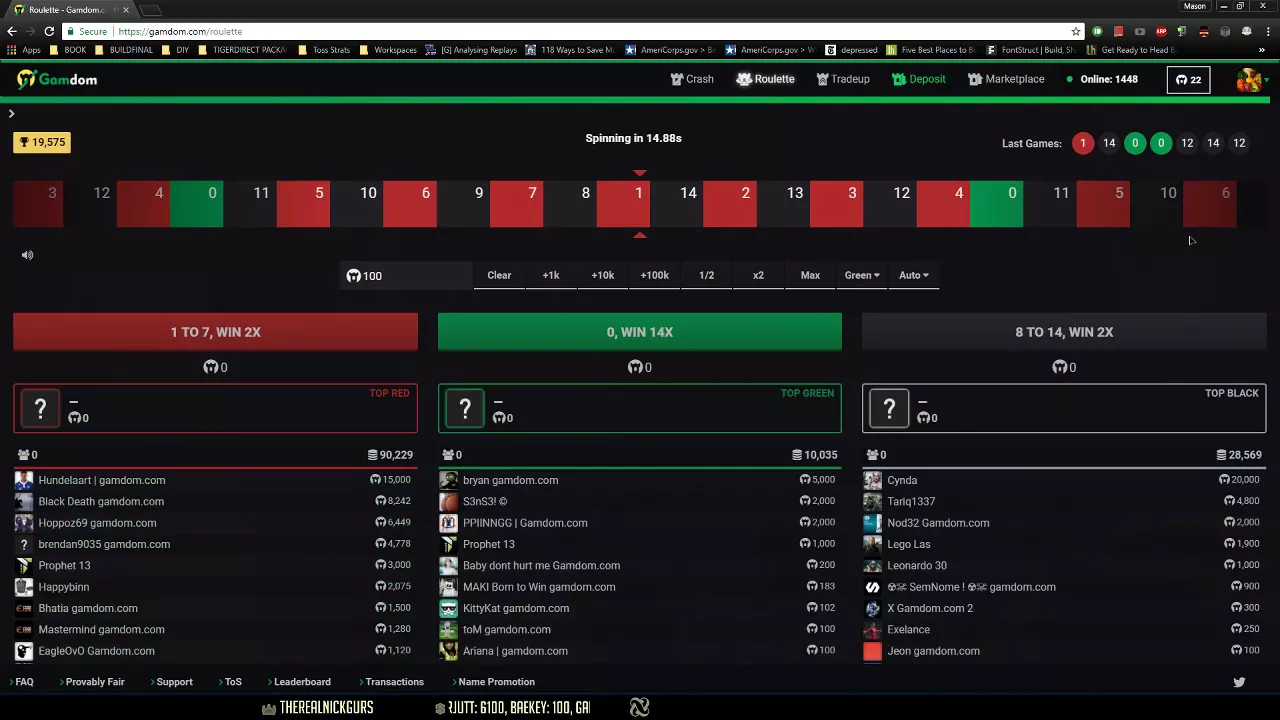Viewport: 1280px width, 720px height.
Task: Click the browser back arrow
Action: click(x=11, y=31)
